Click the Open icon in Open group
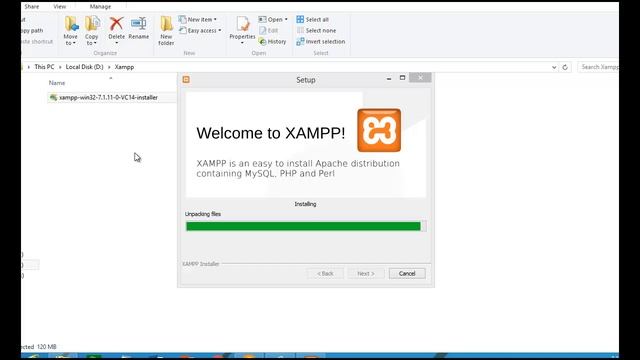Image resolution: width=640 pixels, height=360 pixels. coord(262,19)
